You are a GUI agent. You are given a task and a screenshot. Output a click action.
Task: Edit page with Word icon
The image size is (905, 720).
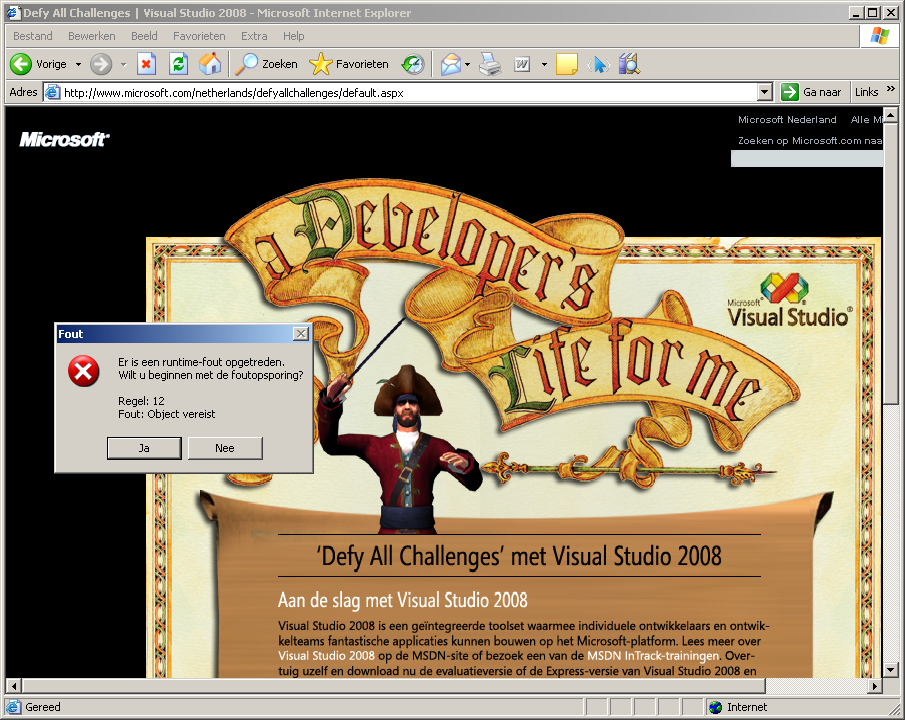click(x=522, y=64)
